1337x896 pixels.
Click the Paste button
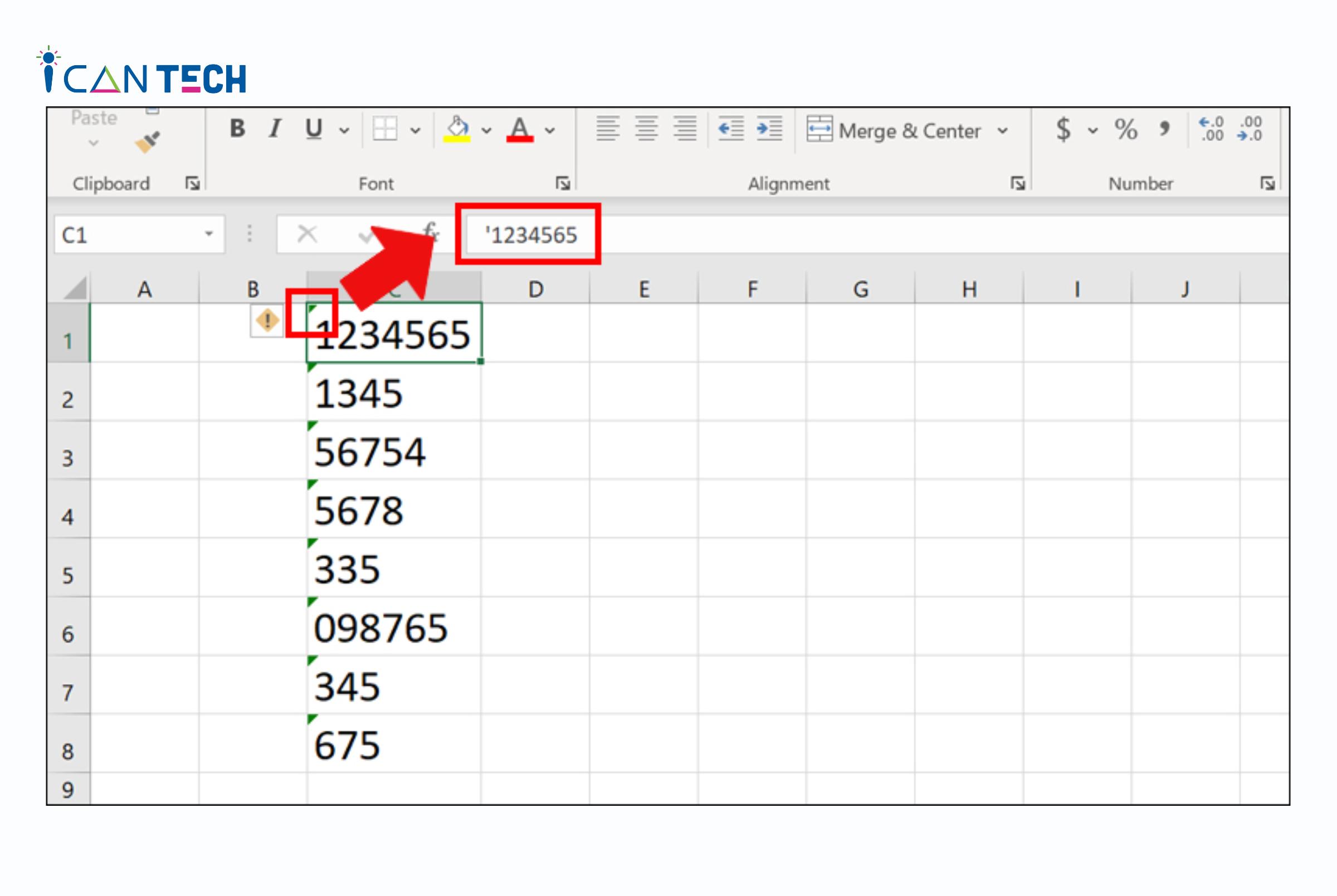[94, 118]
